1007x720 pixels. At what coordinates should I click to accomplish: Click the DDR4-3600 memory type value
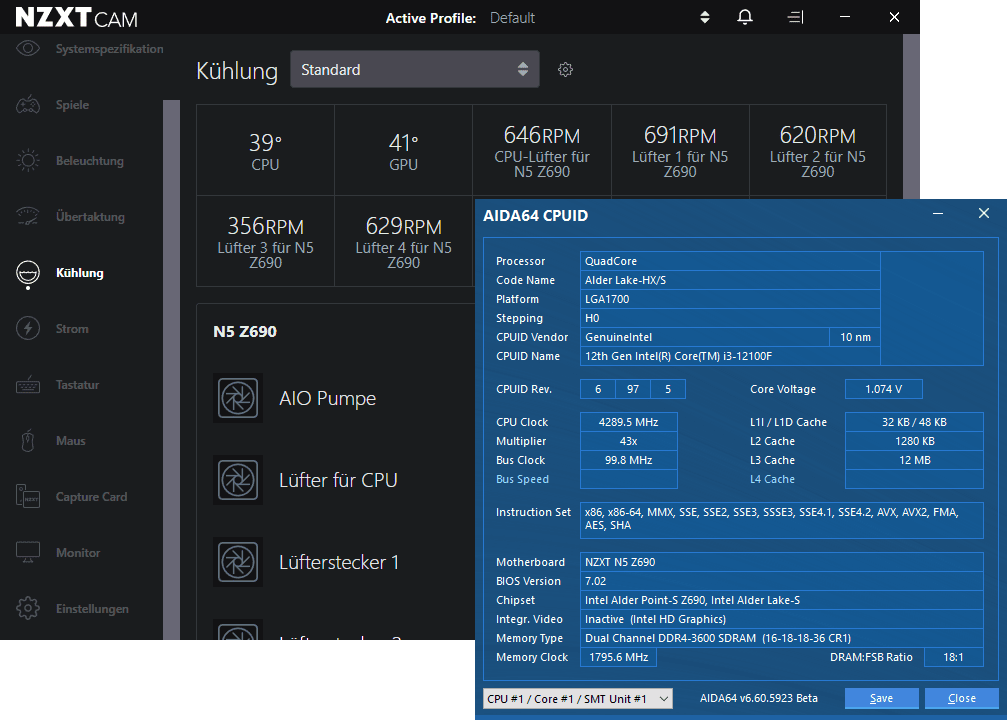(x=782, y=638)
